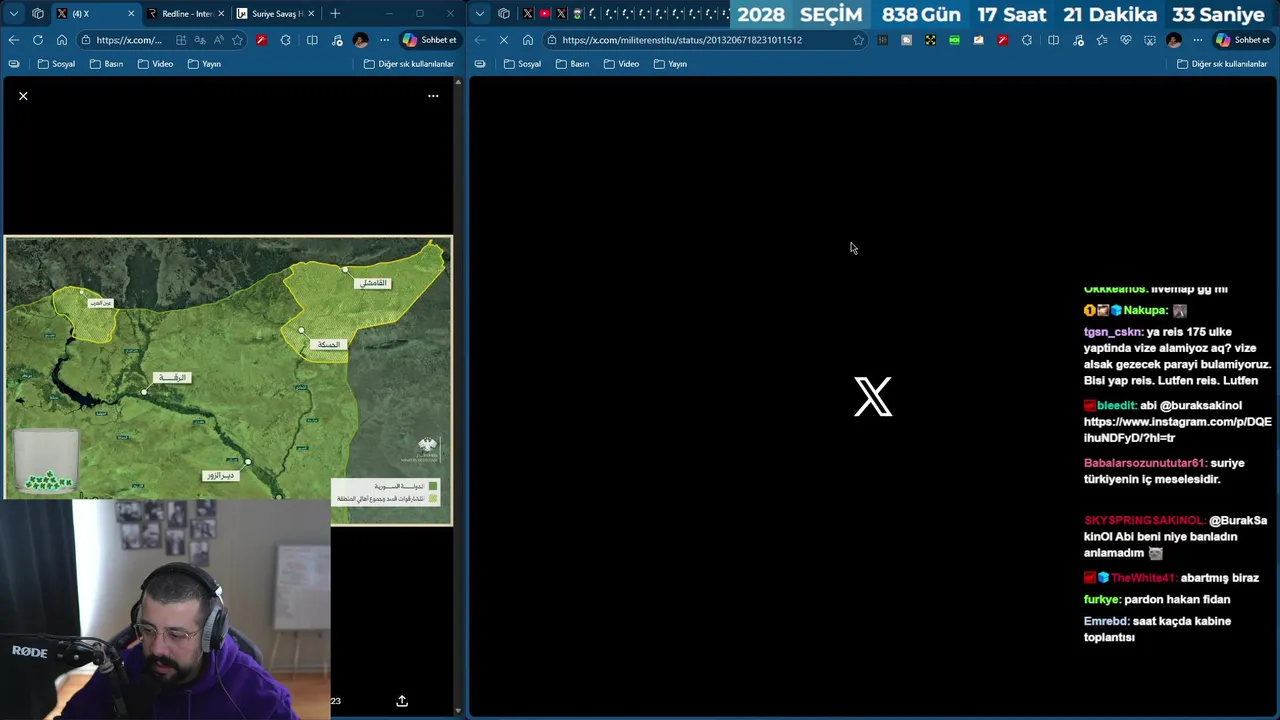Close the '(4) X' tab
This screenshot has height=720, width=1280.
click(x=130, y=14)
